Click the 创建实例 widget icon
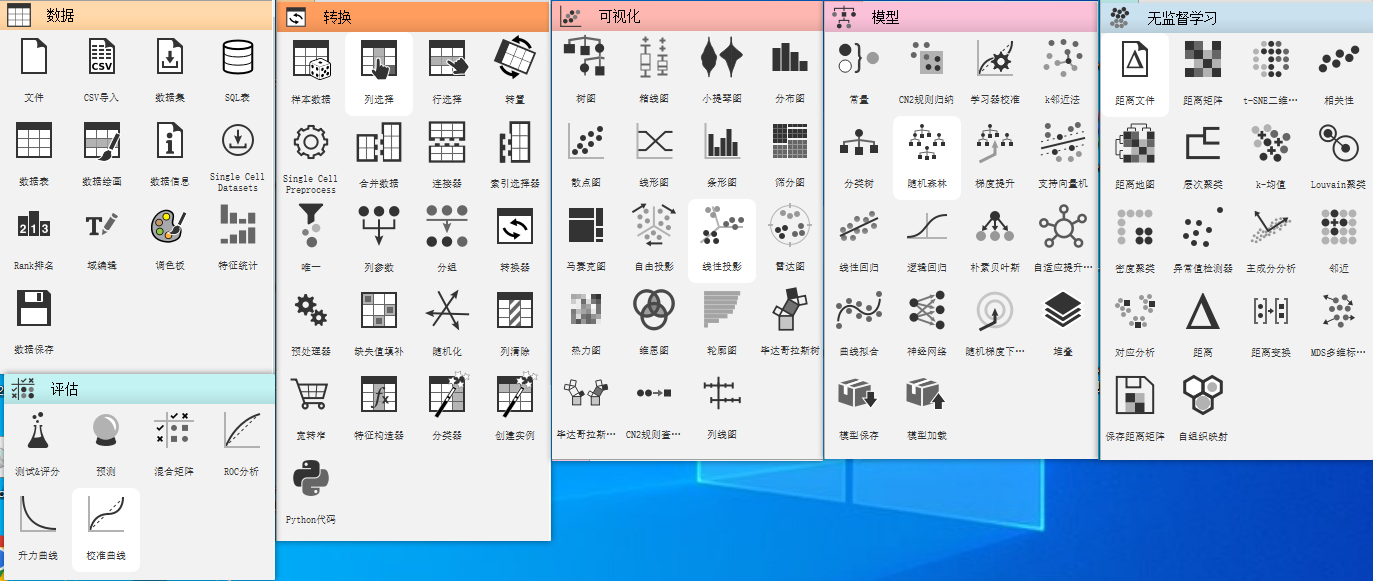 point(515,394)
